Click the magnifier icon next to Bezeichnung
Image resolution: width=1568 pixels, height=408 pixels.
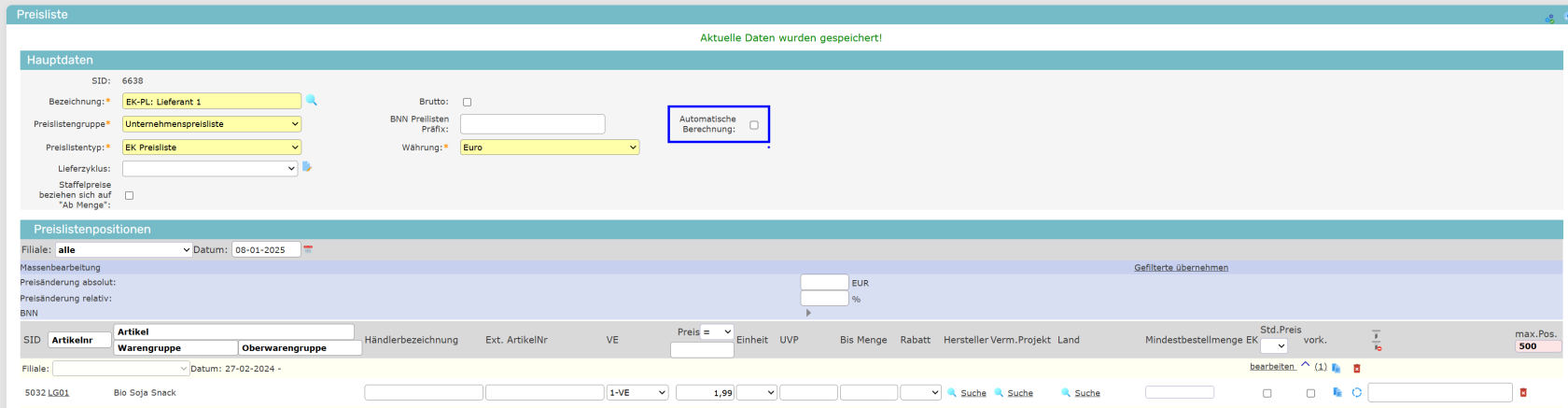(312, 101)
